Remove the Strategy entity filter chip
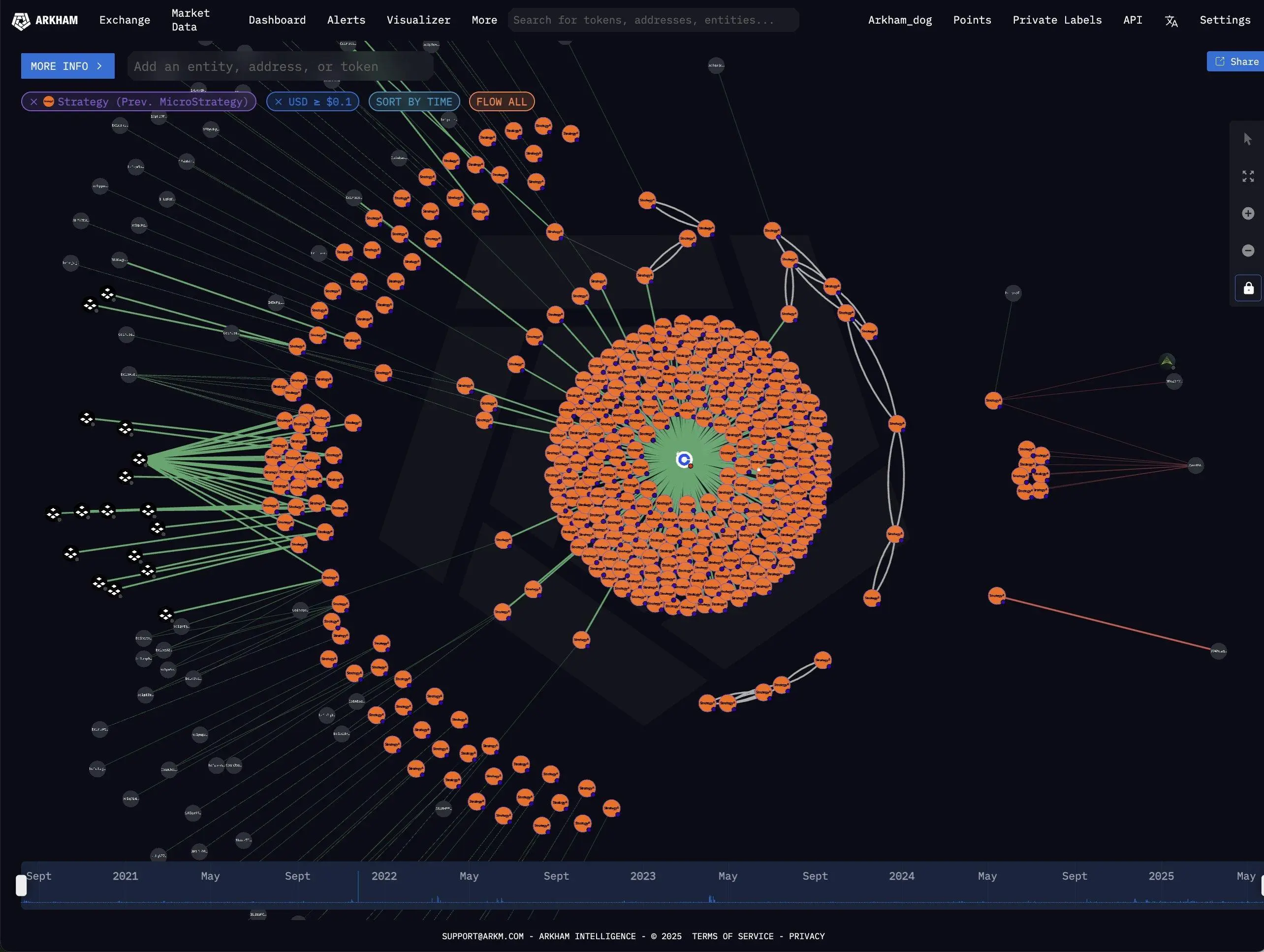The width and height of the screenshot is (1264, 952). click(33, 102)
